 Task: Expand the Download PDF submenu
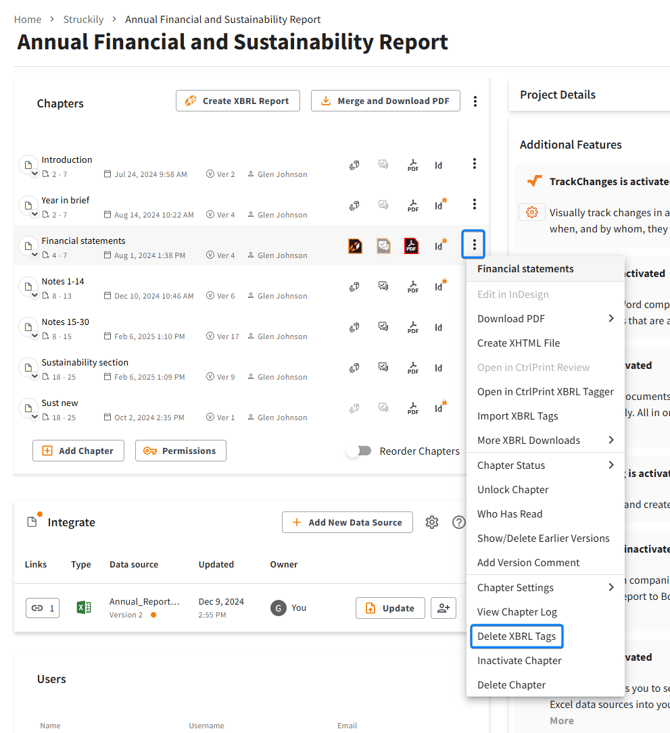545,319
